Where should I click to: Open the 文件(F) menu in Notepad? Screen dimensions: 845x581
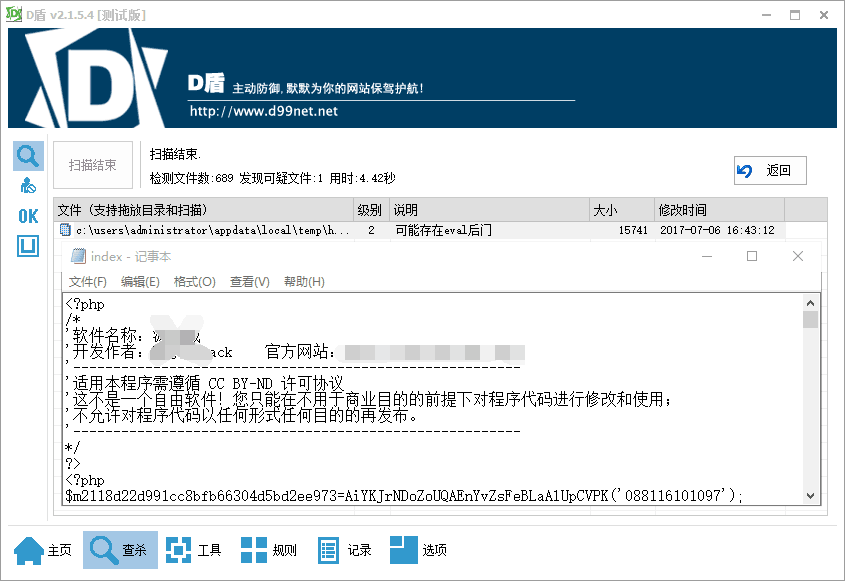click(x=88, y=282)
